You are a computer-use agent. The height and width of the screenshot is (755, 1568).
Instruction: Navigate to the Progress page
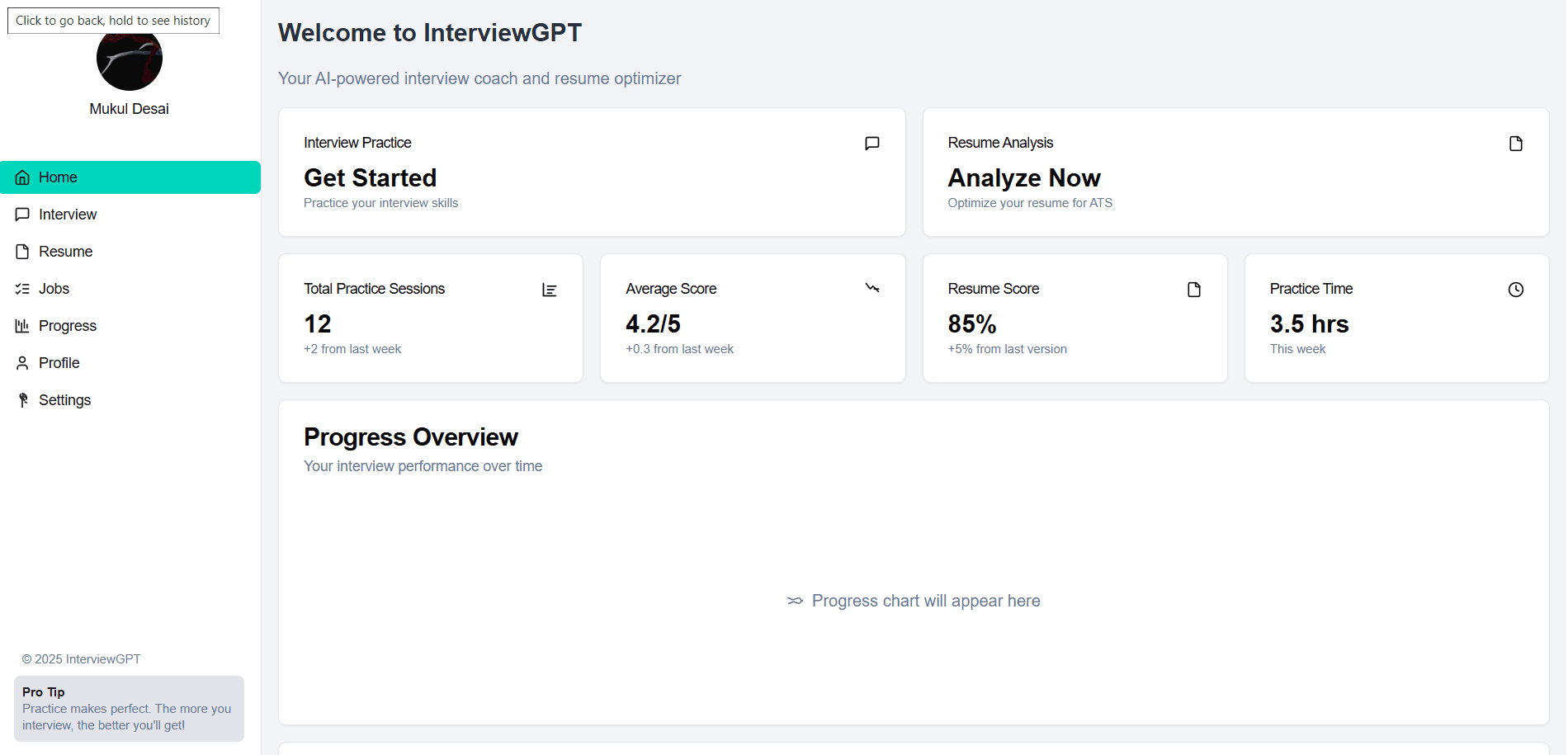[x=130, y=326]
